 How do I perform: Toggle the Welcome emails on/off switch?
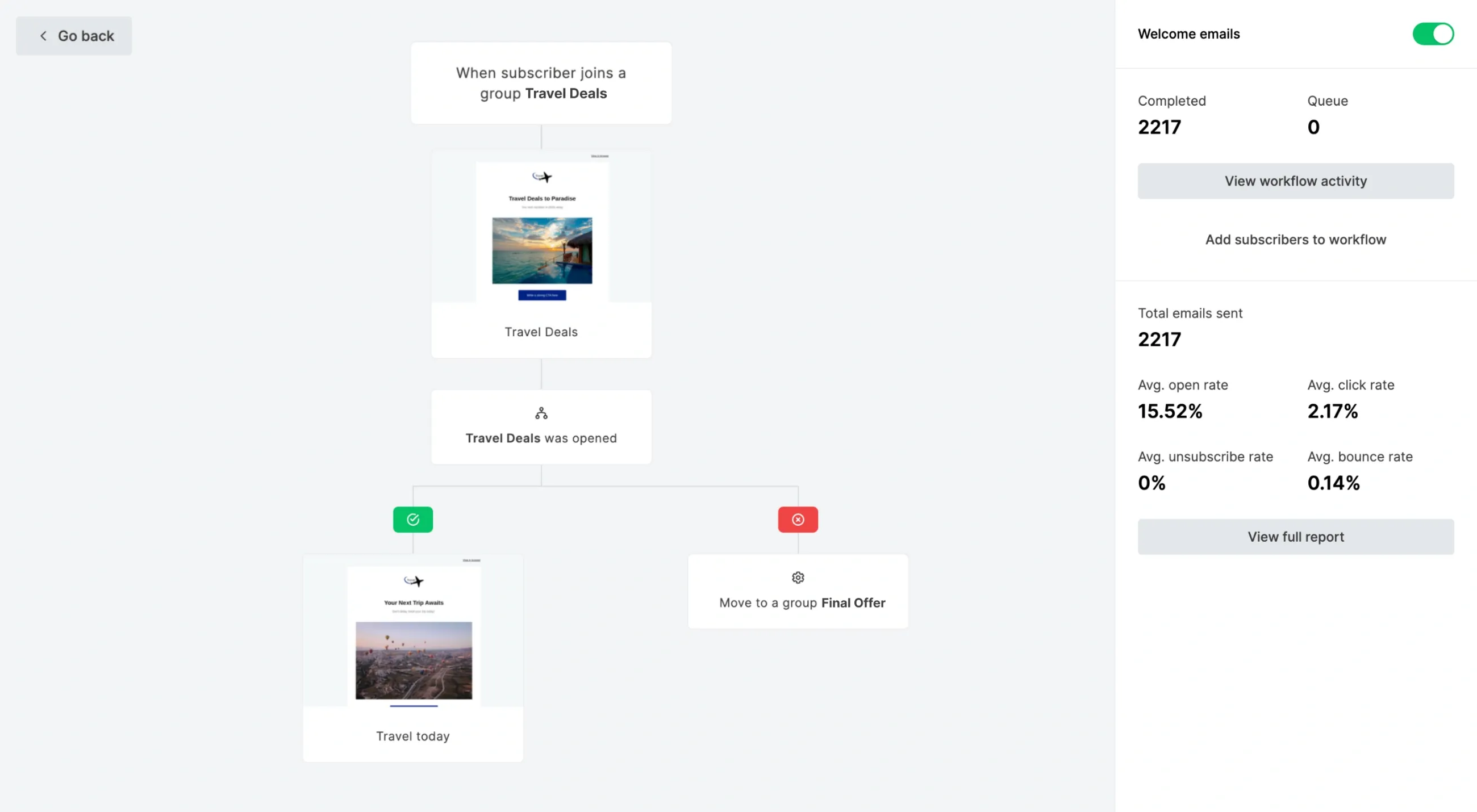click(x=1433, y=33)
